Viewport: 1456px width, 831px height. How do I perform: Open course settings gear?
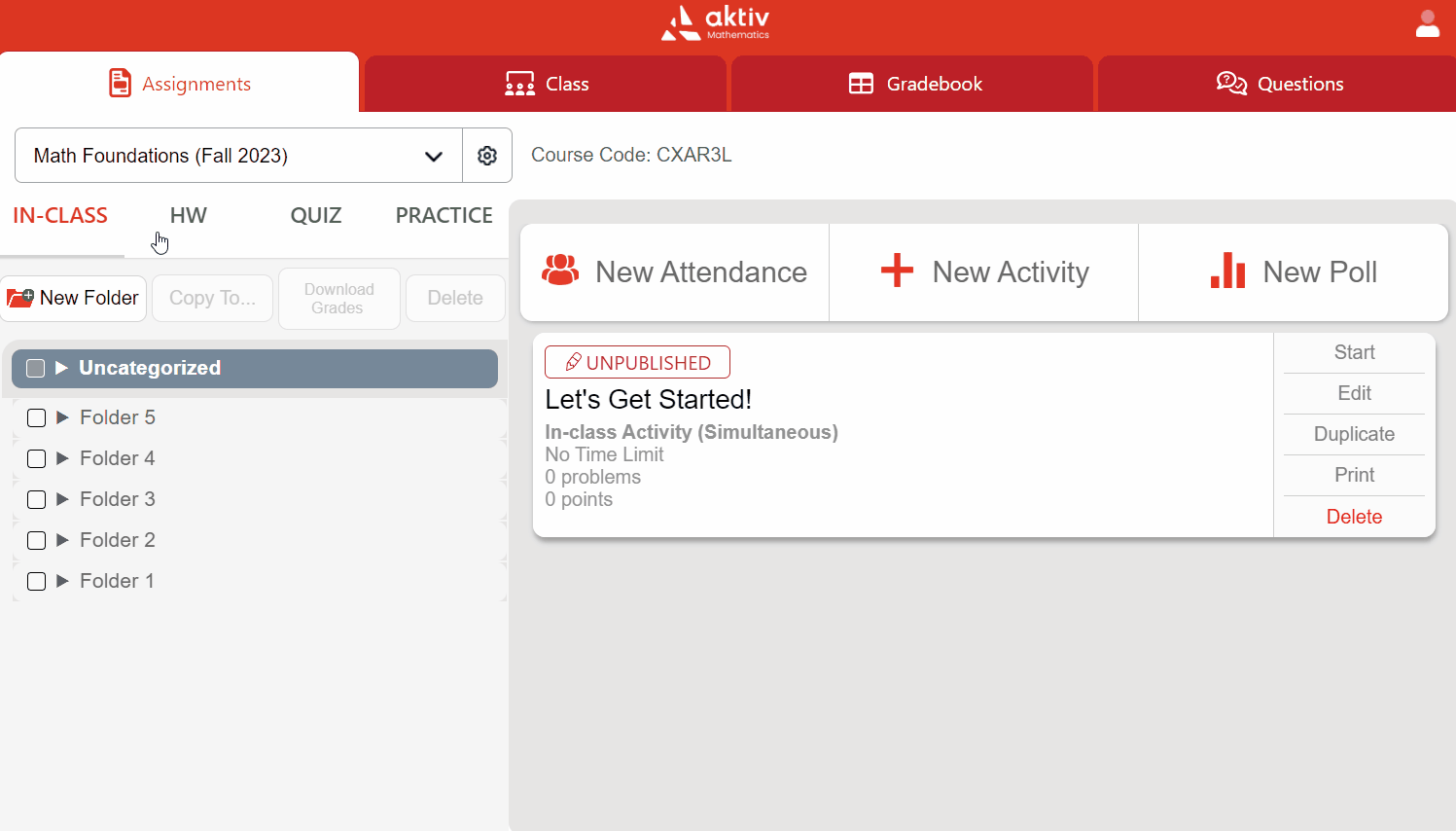486,155
